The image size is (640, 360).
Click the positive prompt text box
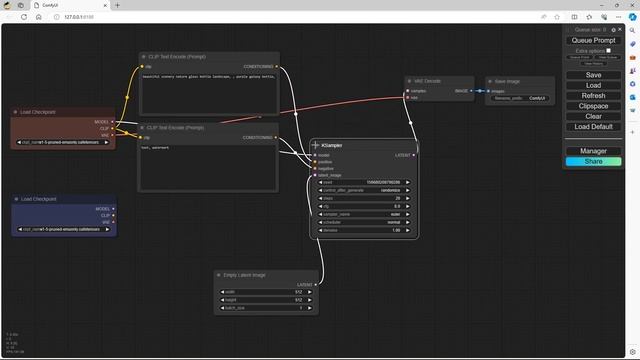coord(209,93)
